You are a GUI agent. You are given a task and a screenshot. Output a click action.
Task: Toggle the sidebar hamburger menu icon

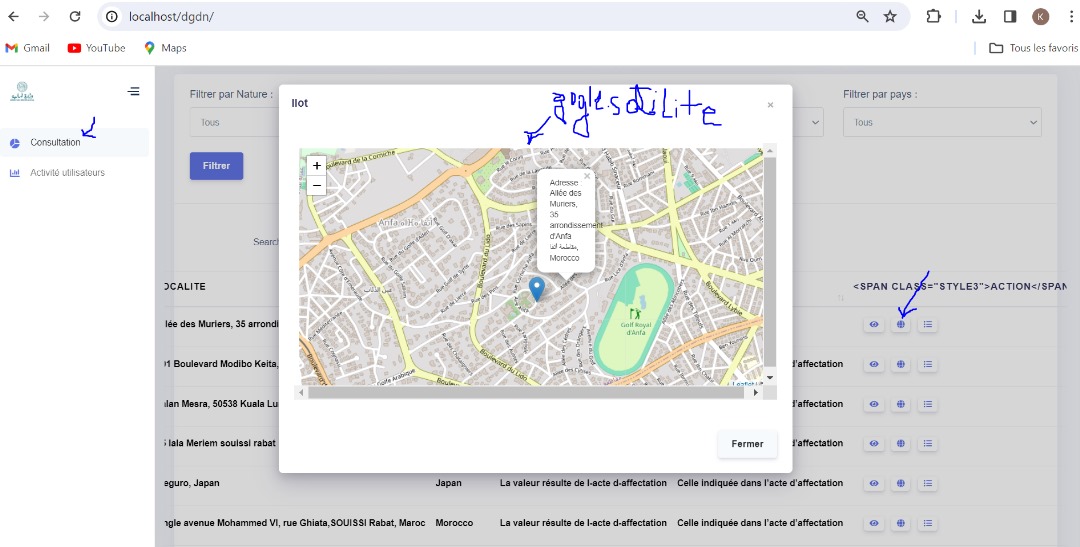click(x=134, y=92)
